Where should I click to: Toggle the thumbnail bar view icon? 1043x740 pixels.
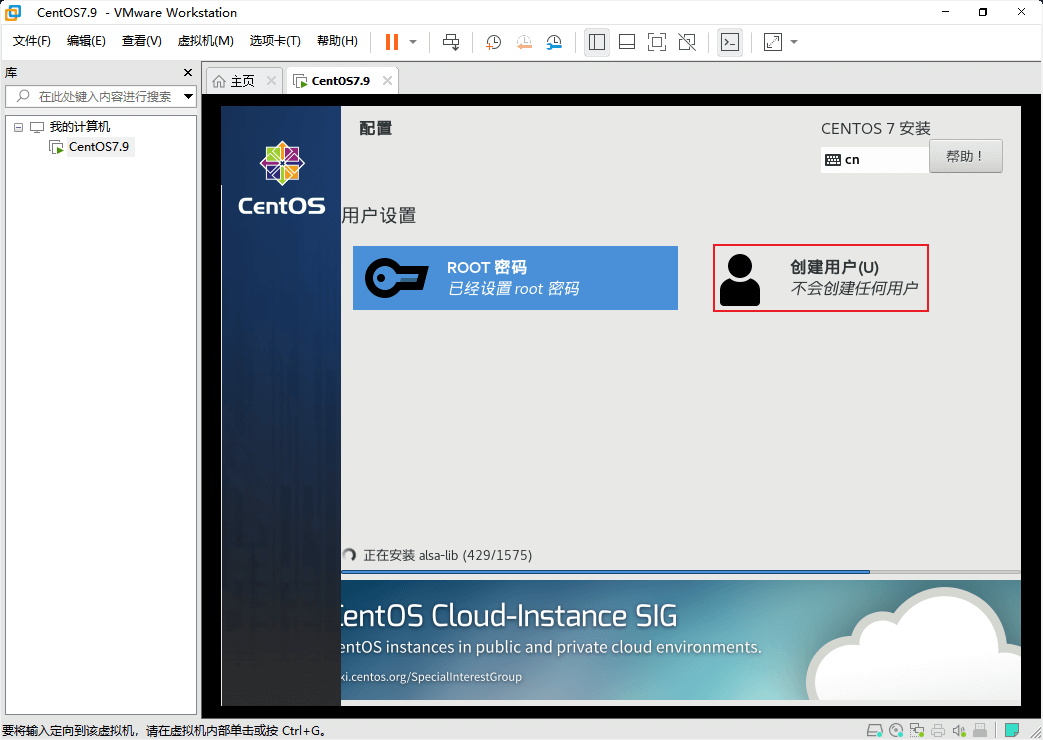click(627, 42)
